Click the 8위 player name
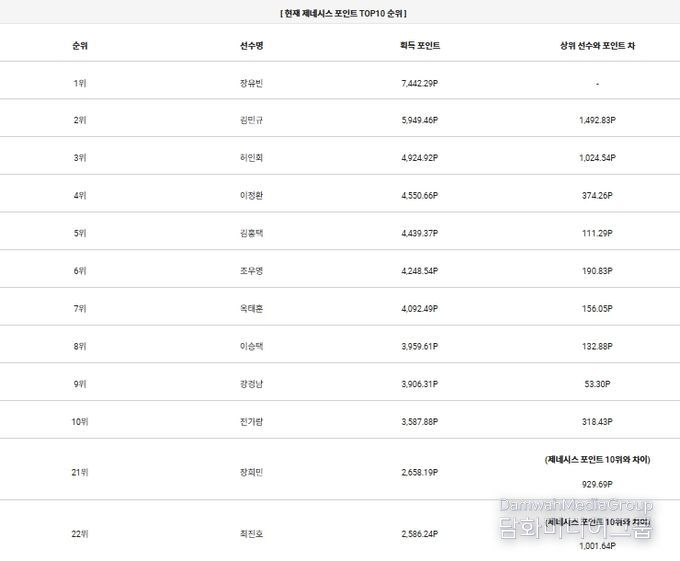680x561 pixels. click(252, 346)
